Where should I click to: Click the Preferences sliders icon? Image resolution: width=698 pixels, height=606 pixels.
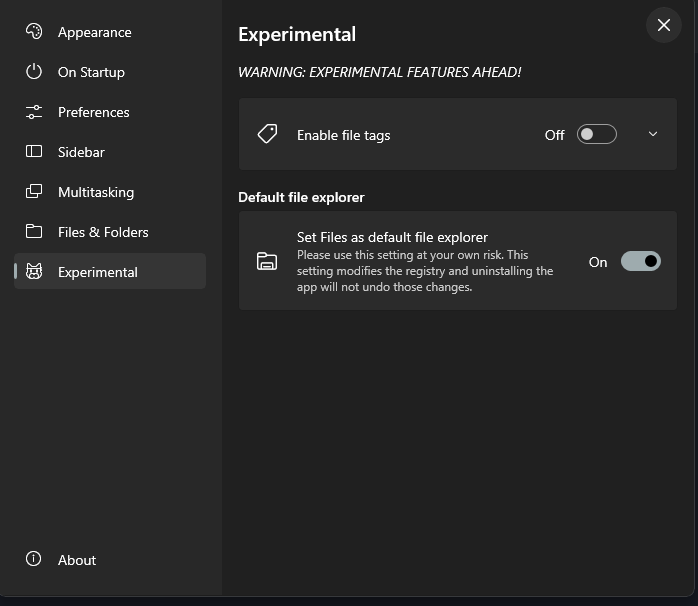pos(34,112)
